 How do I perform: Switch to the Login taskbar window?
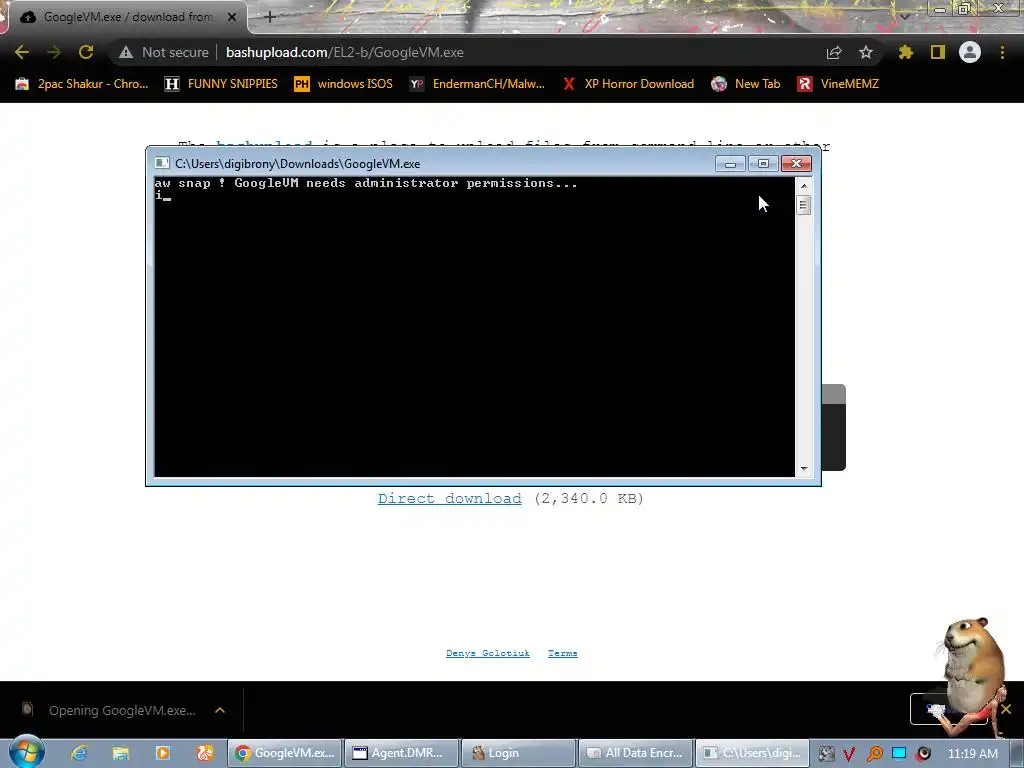pyautogui.click(x=518, y=753)
